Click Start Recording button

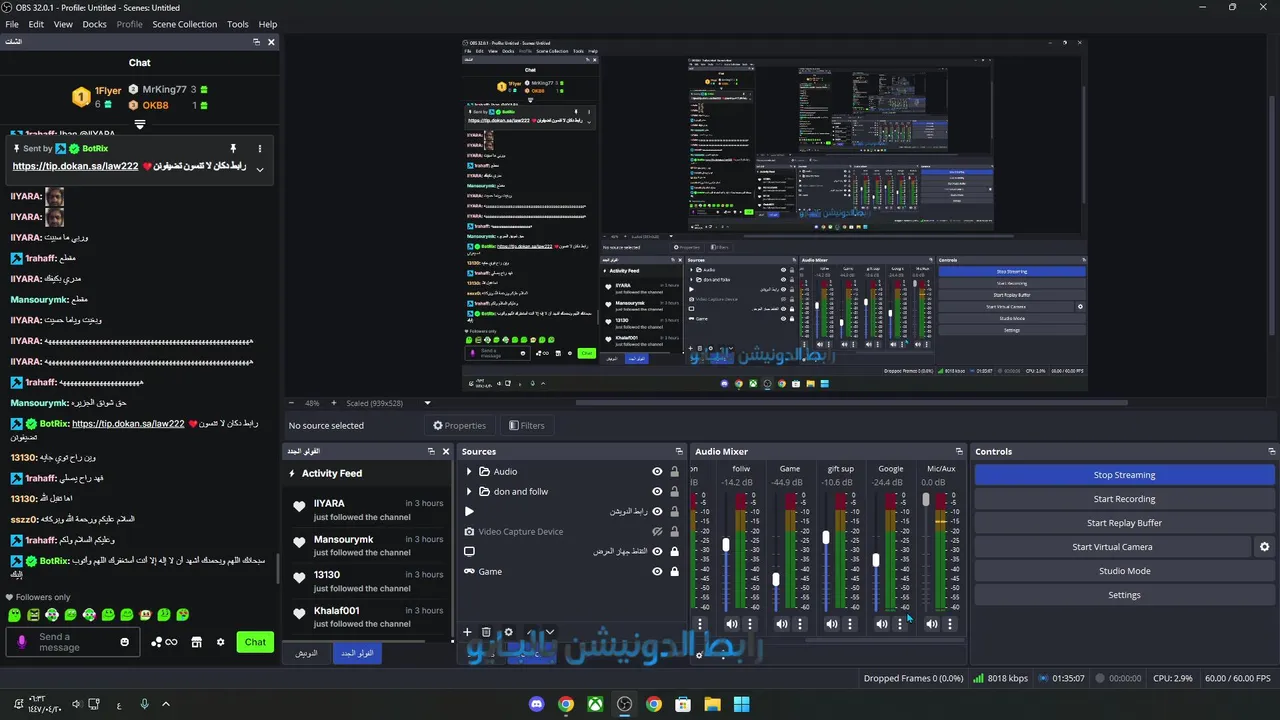[1124, 499]
